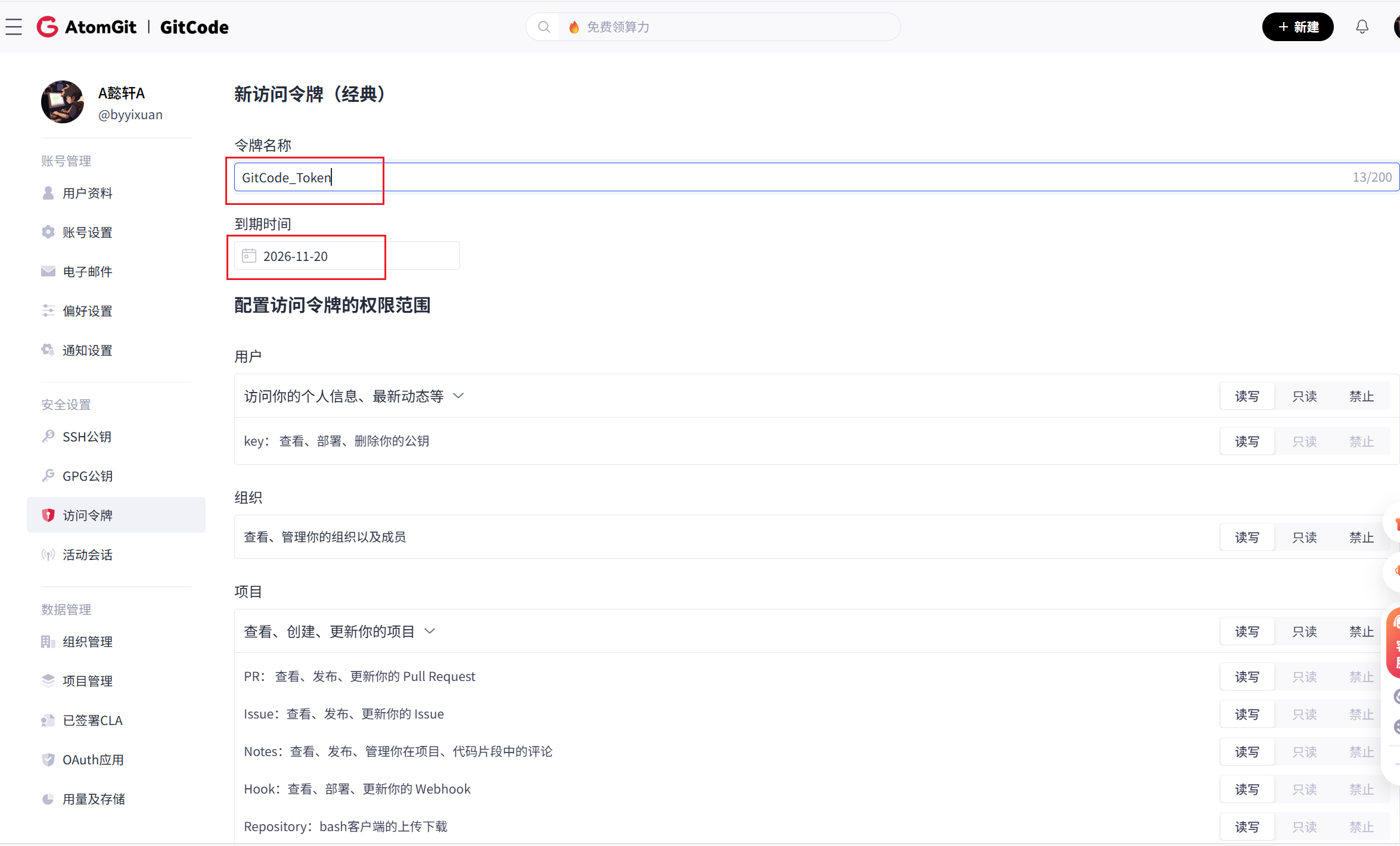
Task: Set organization permission to 禁止
Action: coord(1361,537)
